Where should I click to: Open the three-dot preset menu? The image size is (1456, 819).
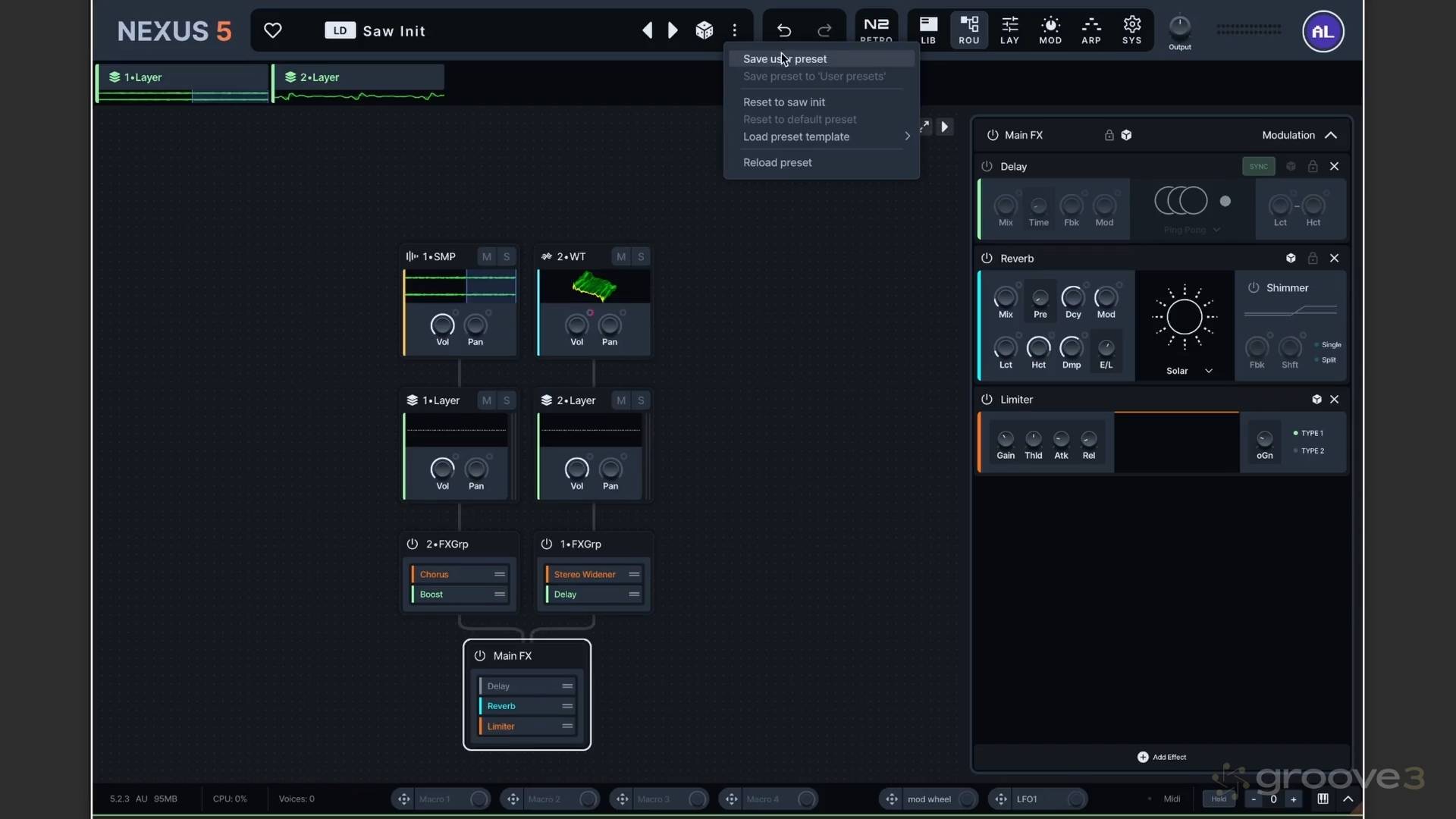point(735,30)
